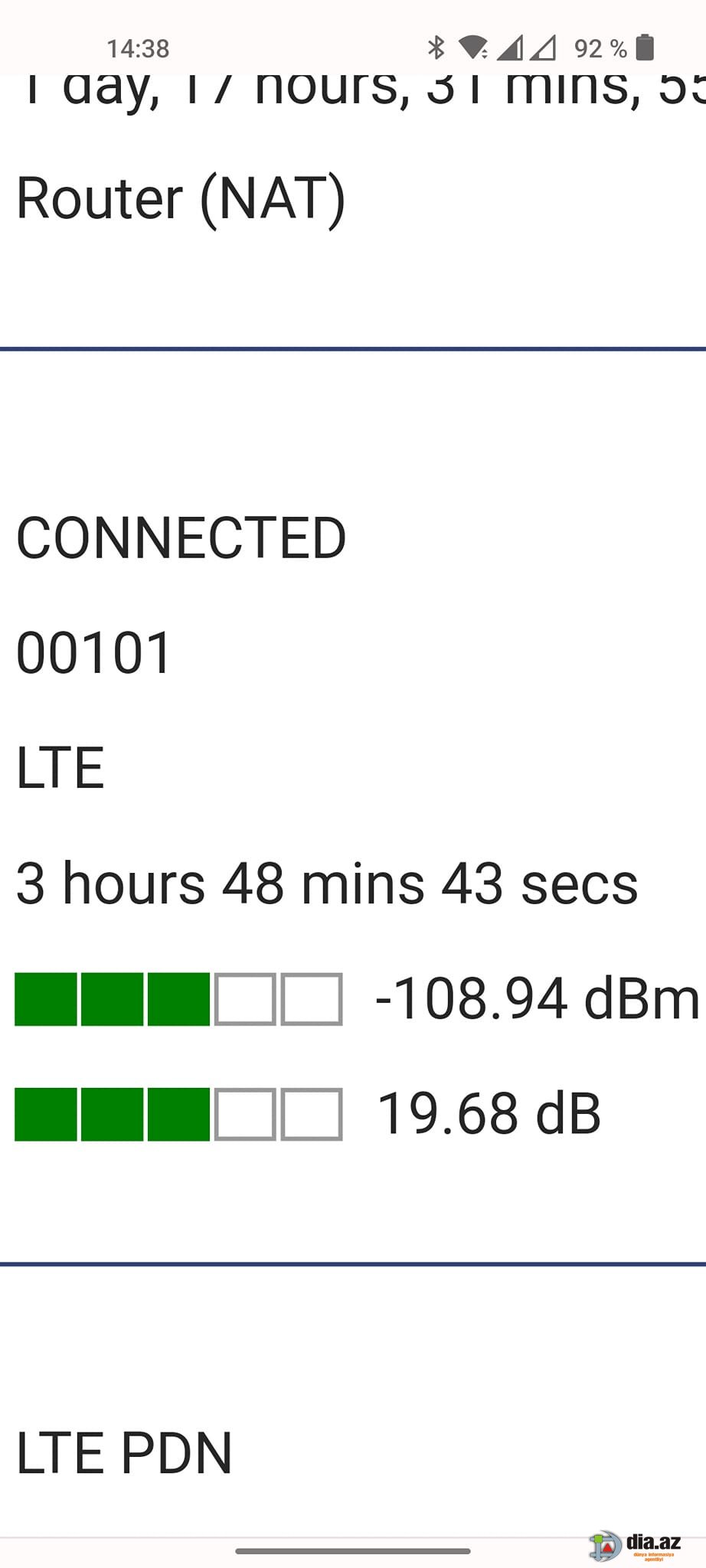This screenshot has width=706, height=1568.
Task: Tap the 92 % battery percentage
Action: coord(600,49)
